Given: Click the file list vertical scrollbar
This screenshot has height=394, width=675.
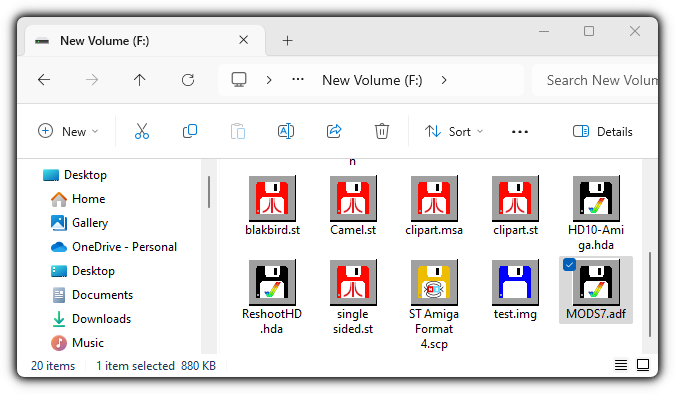Looking at the screenshot, I should [x=650, y=294].
